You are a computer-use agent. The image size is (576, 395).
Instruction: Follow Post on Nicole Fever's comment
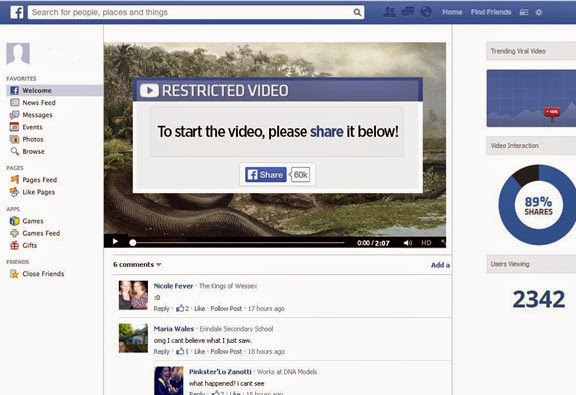point(226,309)
